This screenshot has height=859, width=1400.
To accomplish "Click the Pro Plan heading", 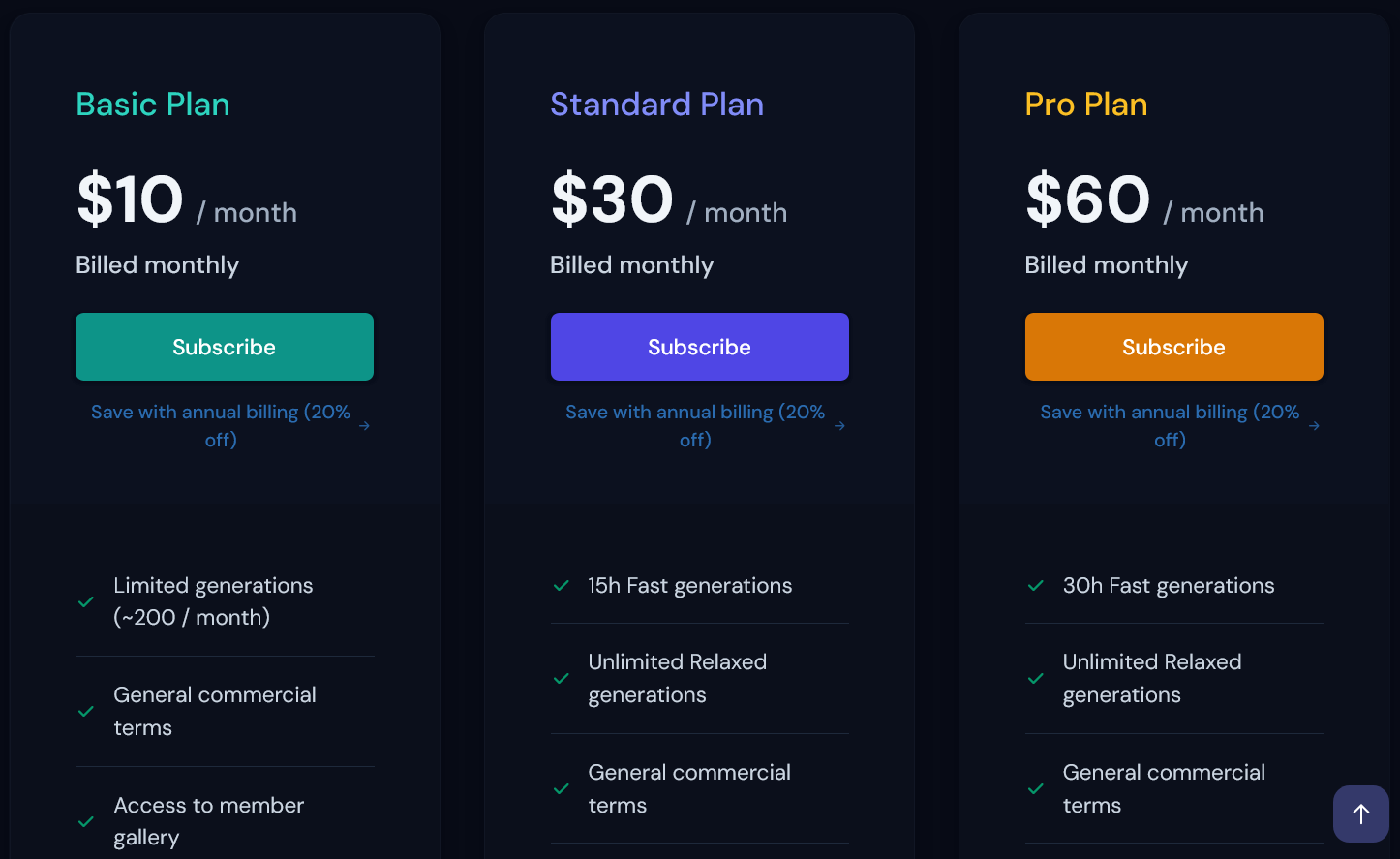I will [1085, 105].
